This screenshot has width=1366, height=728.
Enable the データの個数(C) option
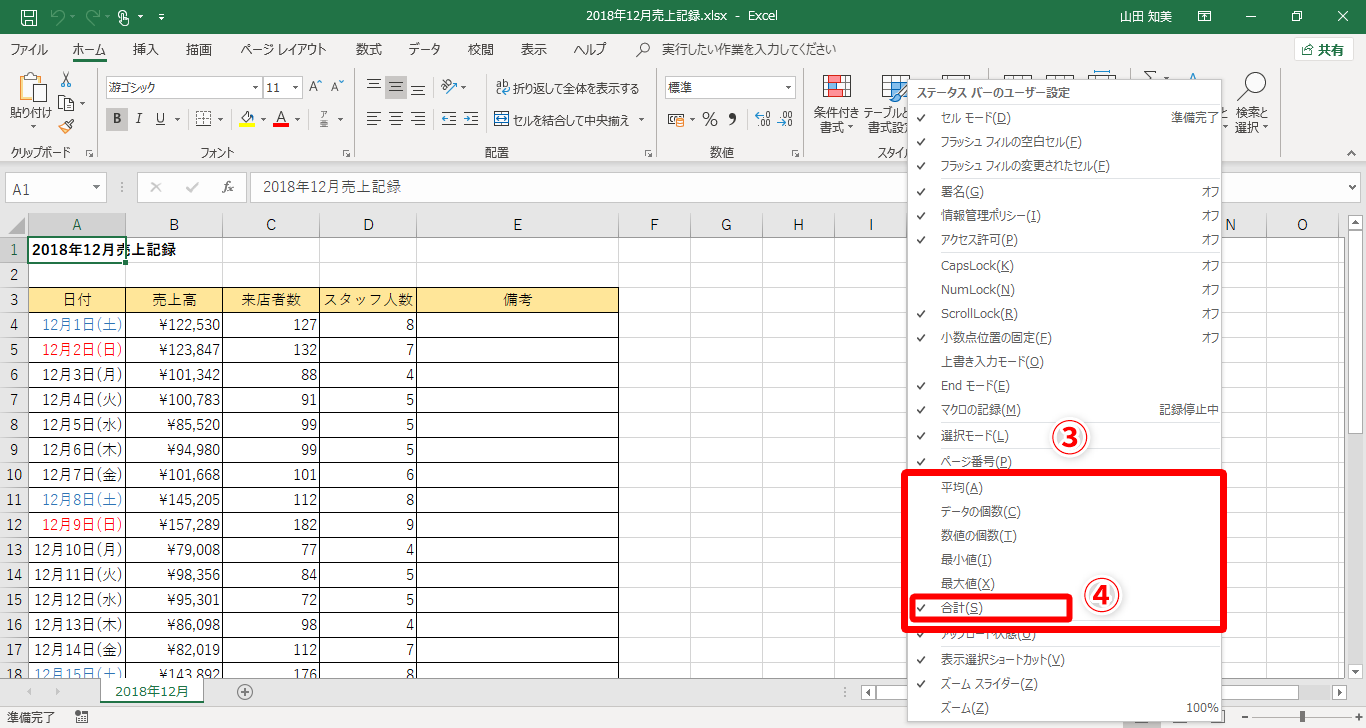1064,512
